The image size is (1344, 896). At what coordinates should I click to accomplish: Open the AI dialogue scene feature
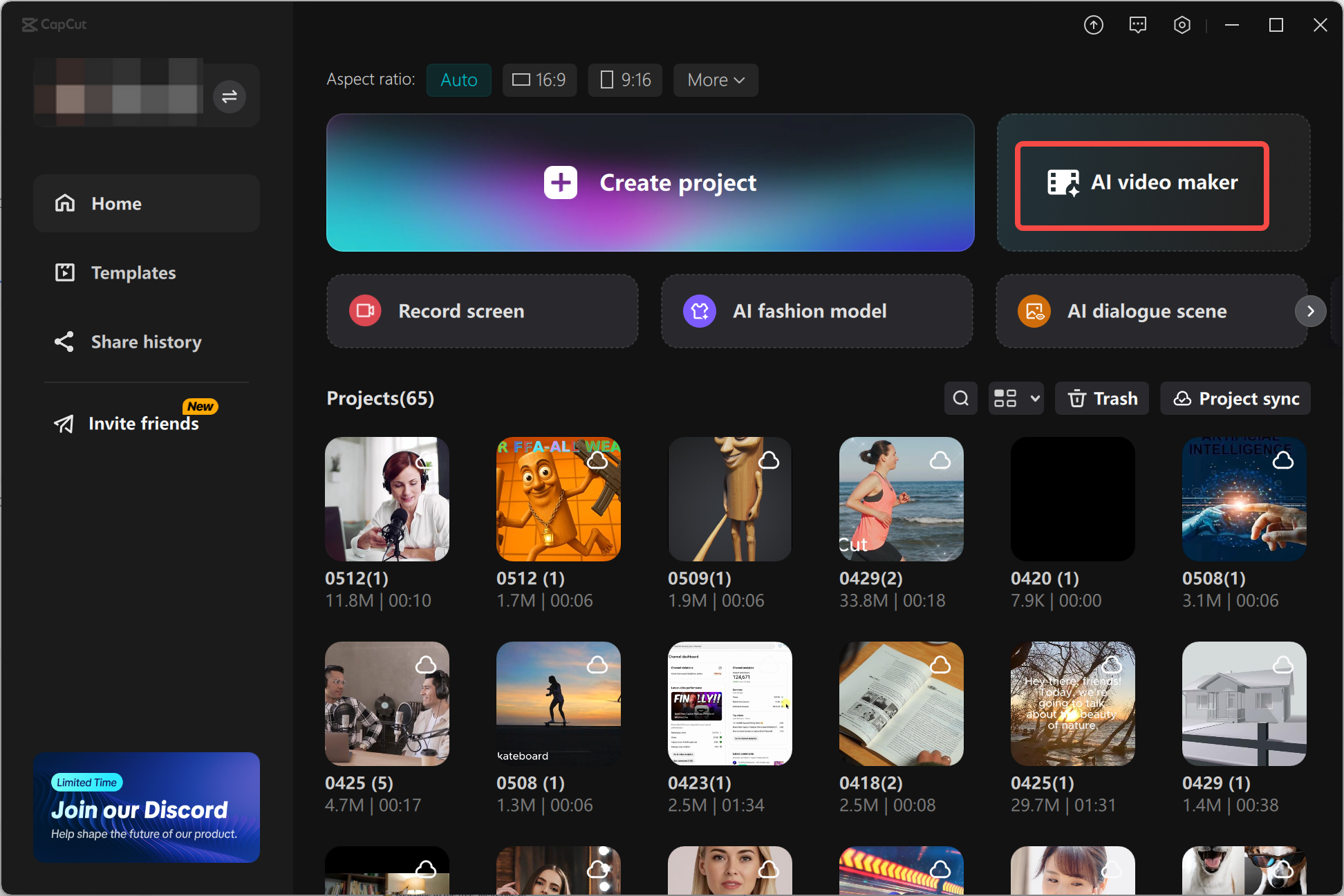click(x=1146, y=310)
